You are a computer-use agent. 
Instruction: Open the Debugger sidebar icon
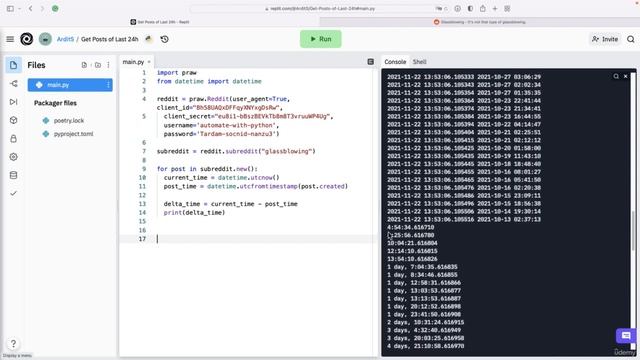[x=13, y=102]
